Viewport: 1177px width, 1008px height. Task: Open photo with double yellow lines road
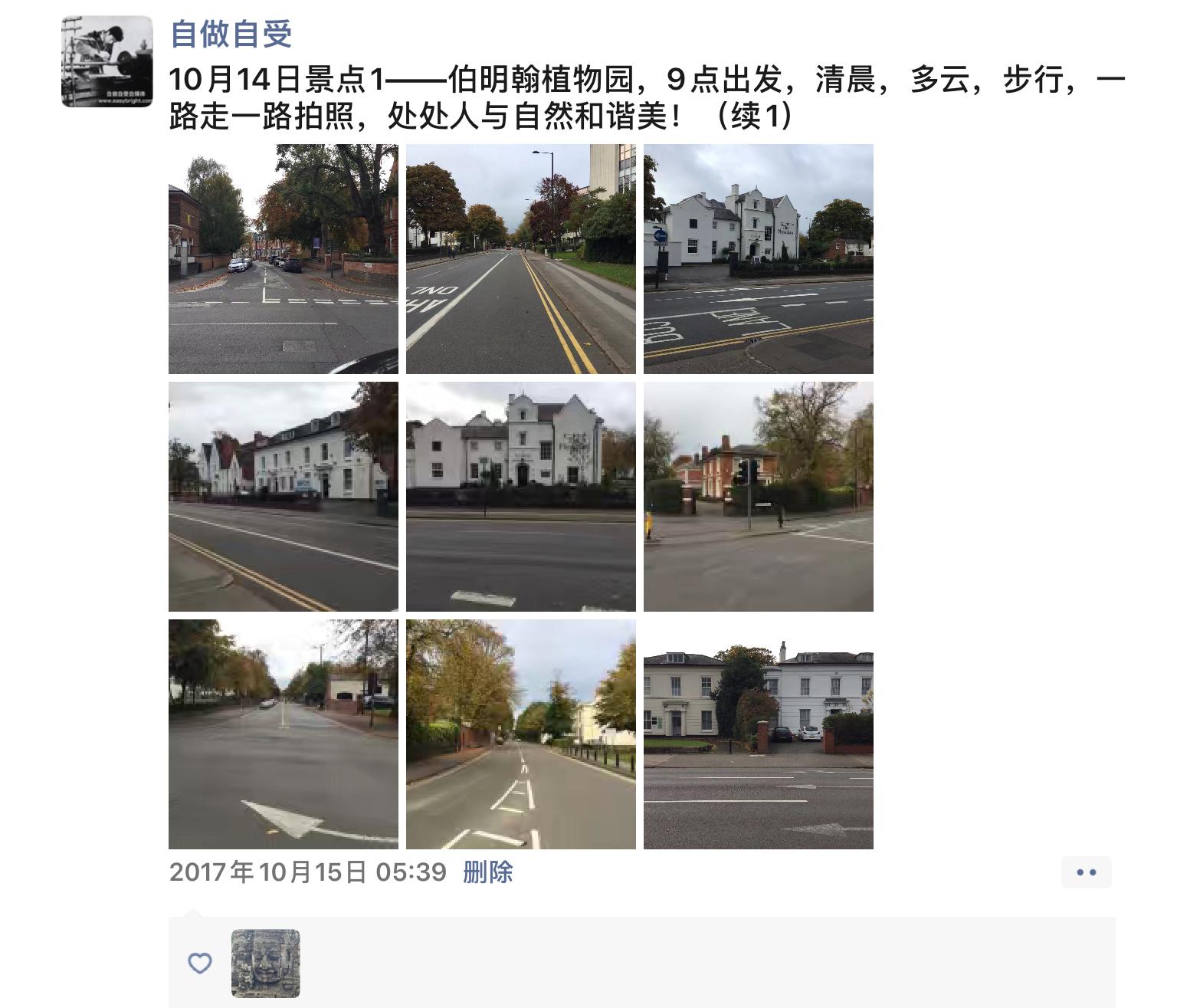pyautogui.click(x=521, y=259)
